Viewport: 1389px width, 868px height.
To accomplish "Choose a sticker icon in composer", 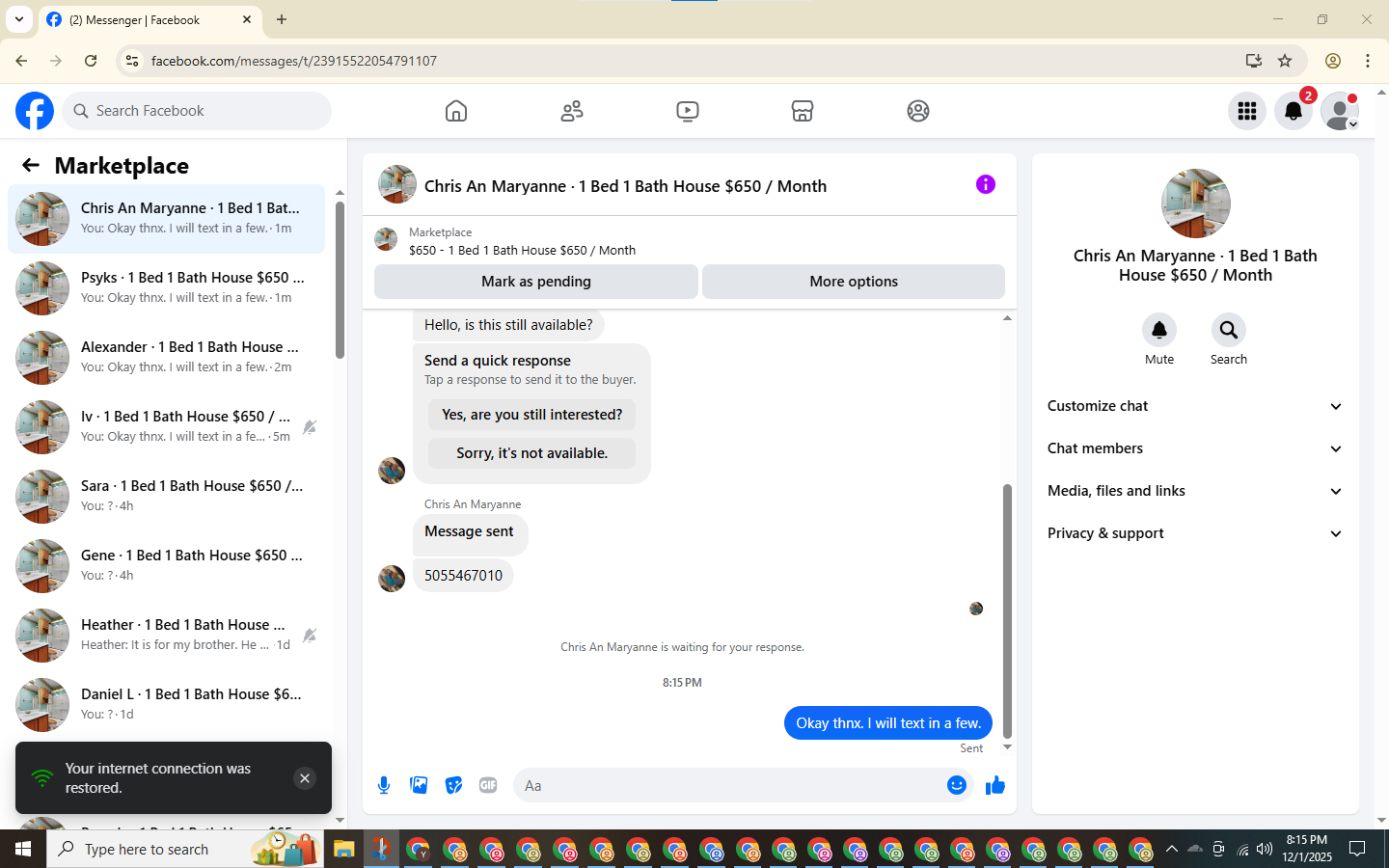I will pos(453,785).
